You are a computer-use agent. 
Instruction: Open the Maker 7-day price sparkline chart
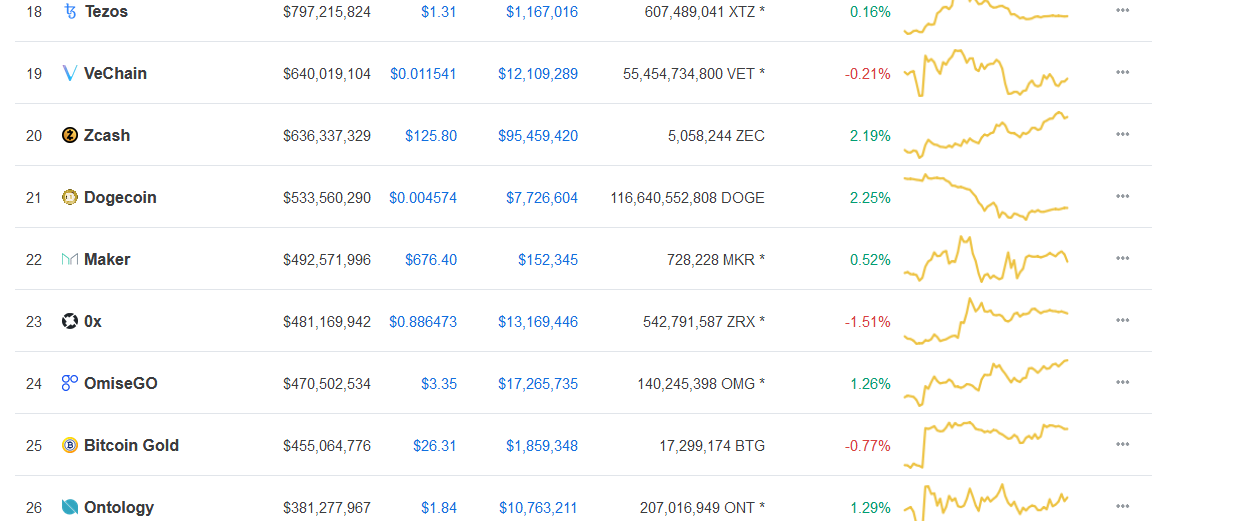(986, 259)
